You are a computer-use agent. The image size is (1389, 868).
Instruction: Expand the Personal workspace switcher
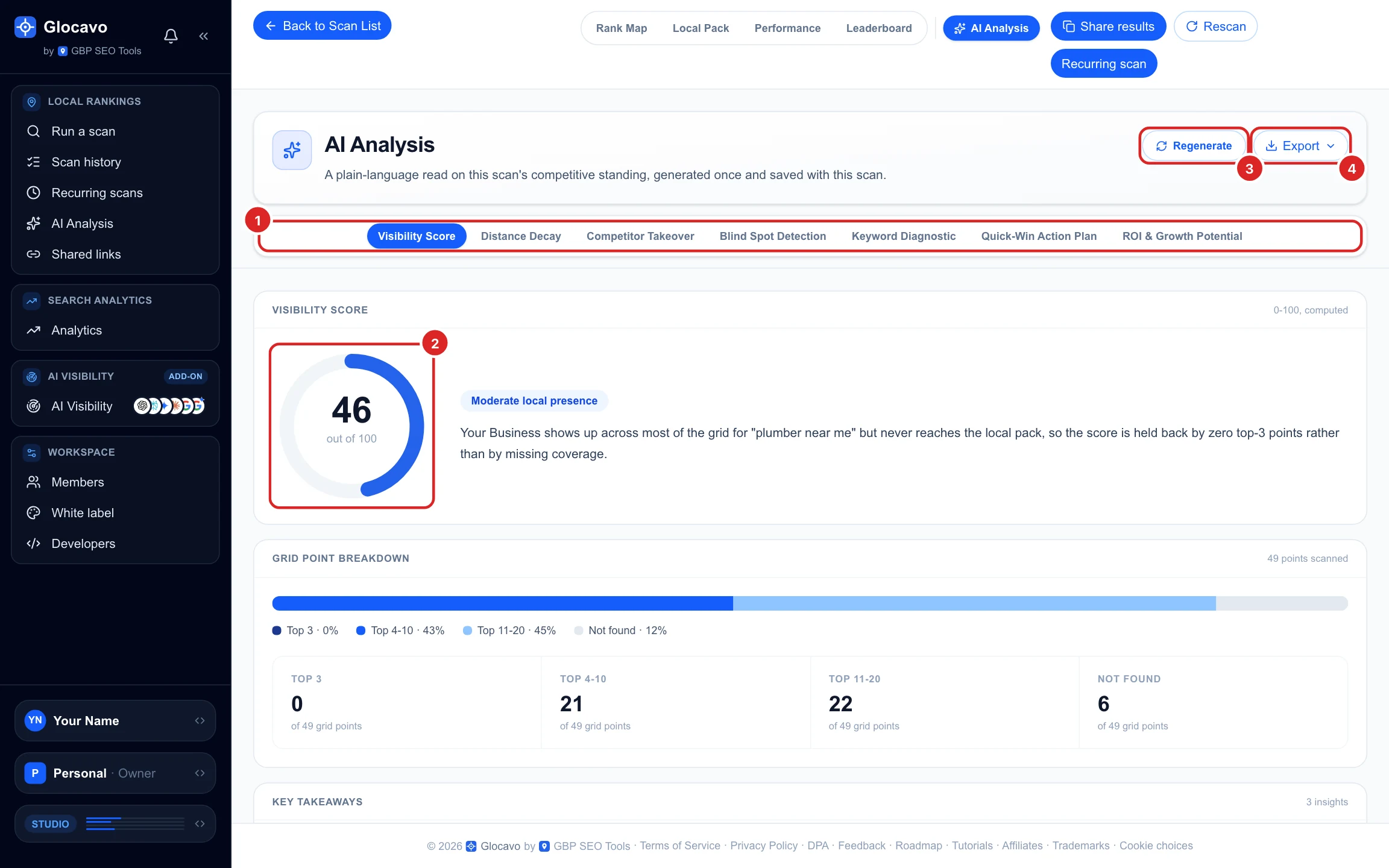click(x=115, y=773)
